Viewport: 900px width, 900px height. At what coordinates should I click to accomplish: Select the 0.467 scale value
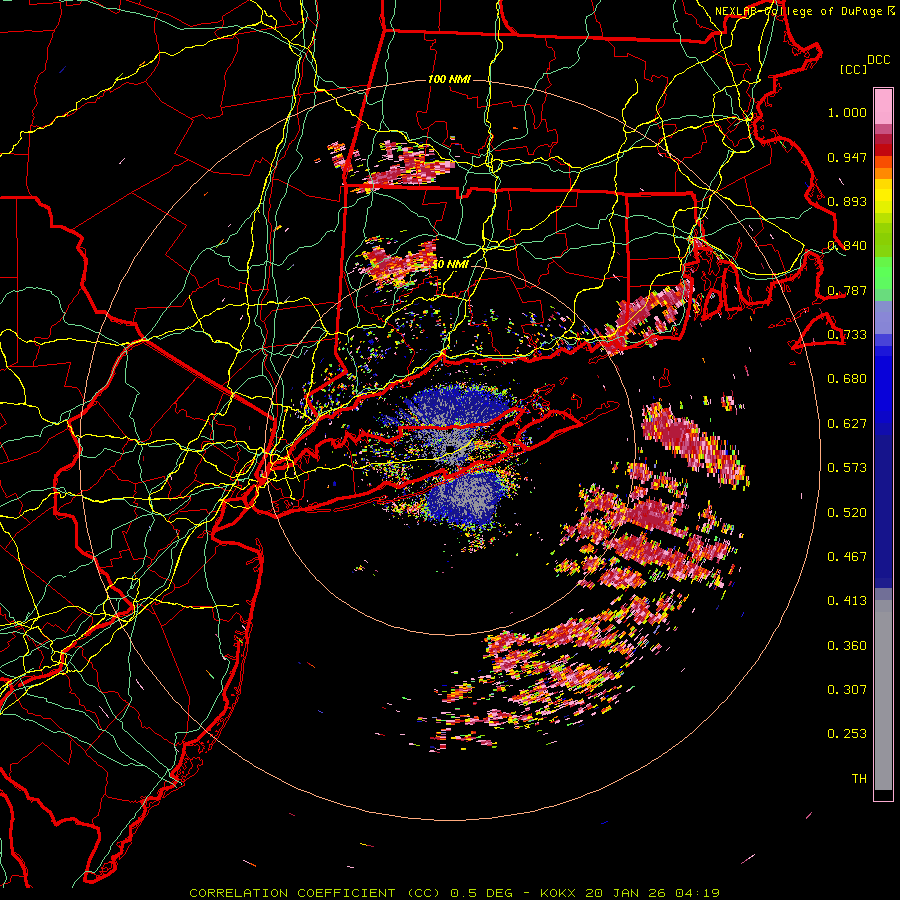click(847, 557)
